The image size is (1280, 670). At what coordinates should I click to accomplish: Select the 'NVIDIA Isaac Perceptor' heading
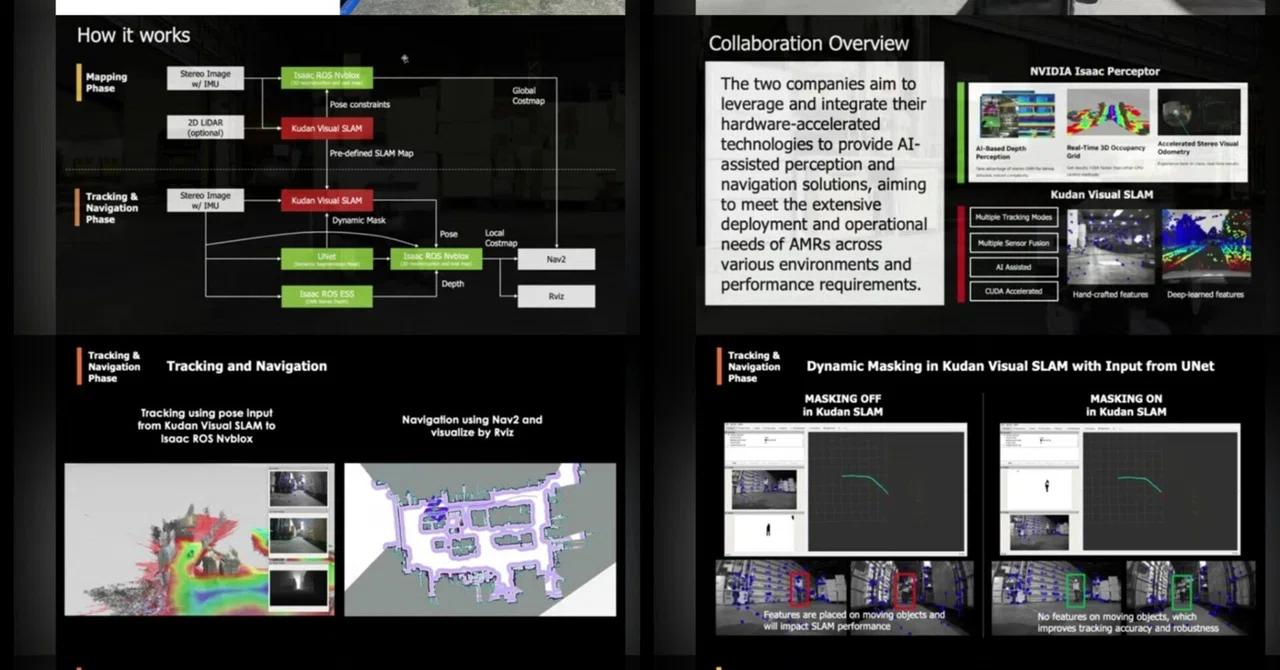tap(1095, 72)
